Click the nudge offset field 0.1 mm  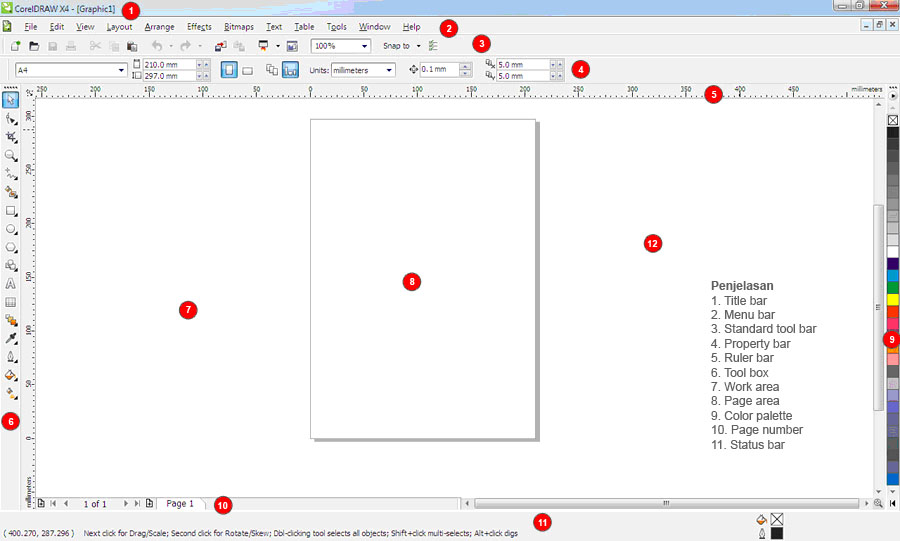coord(440,69)
